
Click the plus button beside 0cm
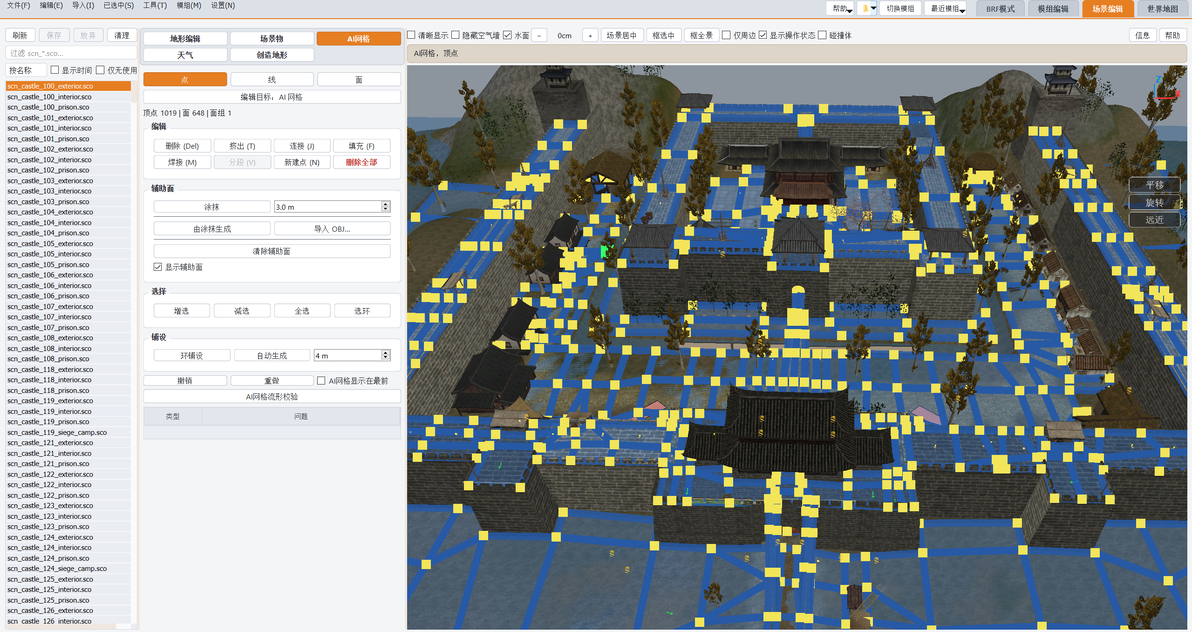pyautogui.click(x=590, y=35)
